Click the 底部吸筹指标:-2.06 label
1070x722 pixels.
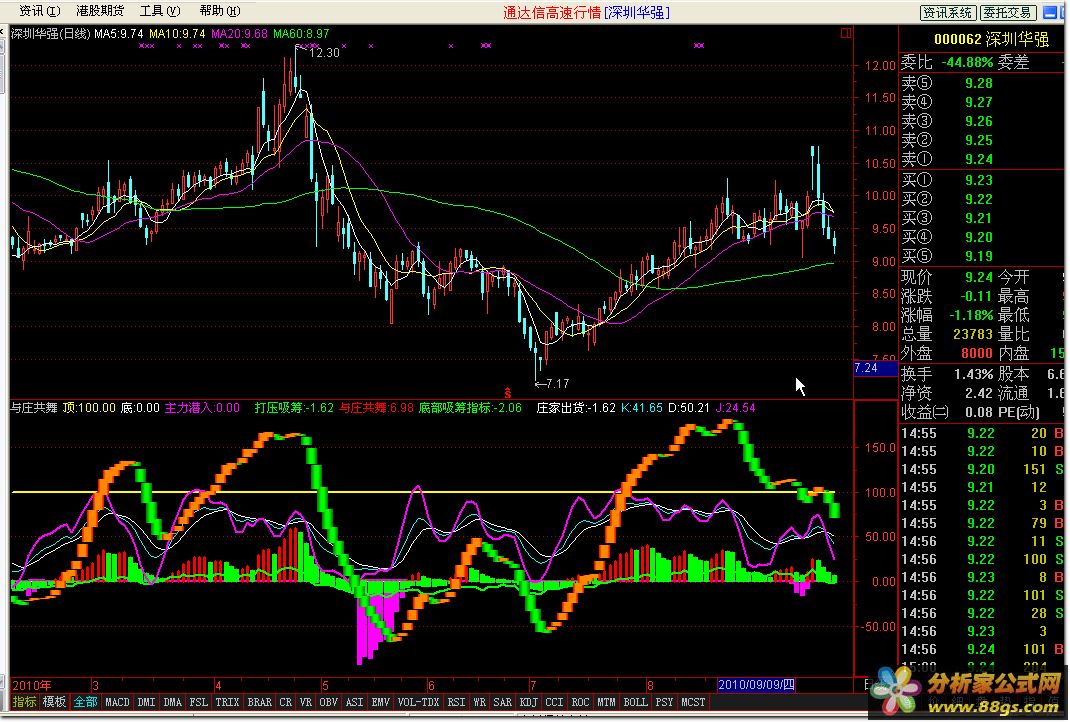[470, 408]
